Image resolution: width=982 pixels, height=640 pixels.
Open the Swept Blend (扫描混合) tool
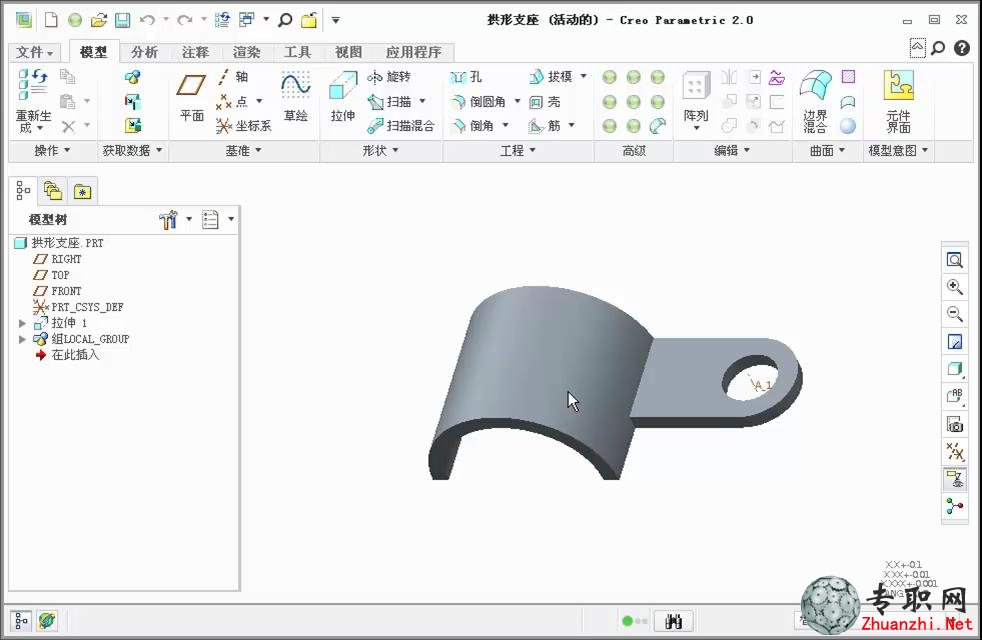point(401,126)
